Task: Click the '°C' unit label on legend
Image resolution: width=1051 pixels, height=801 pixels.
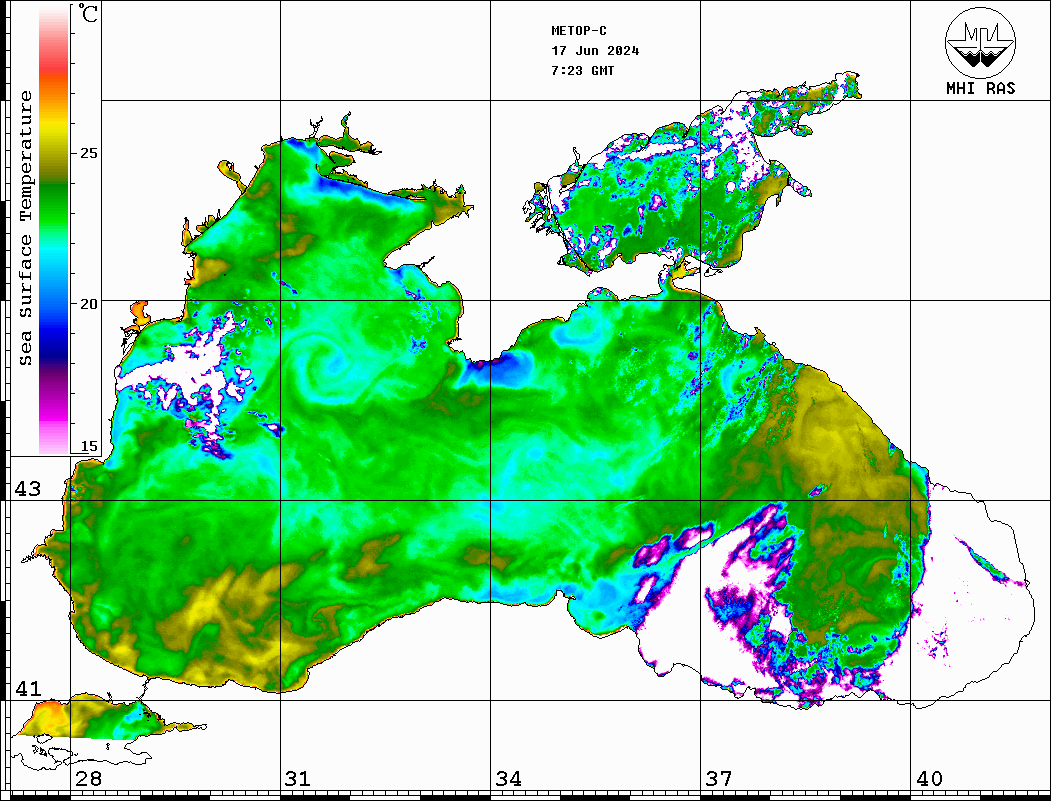Action: [x=88, y=13]
